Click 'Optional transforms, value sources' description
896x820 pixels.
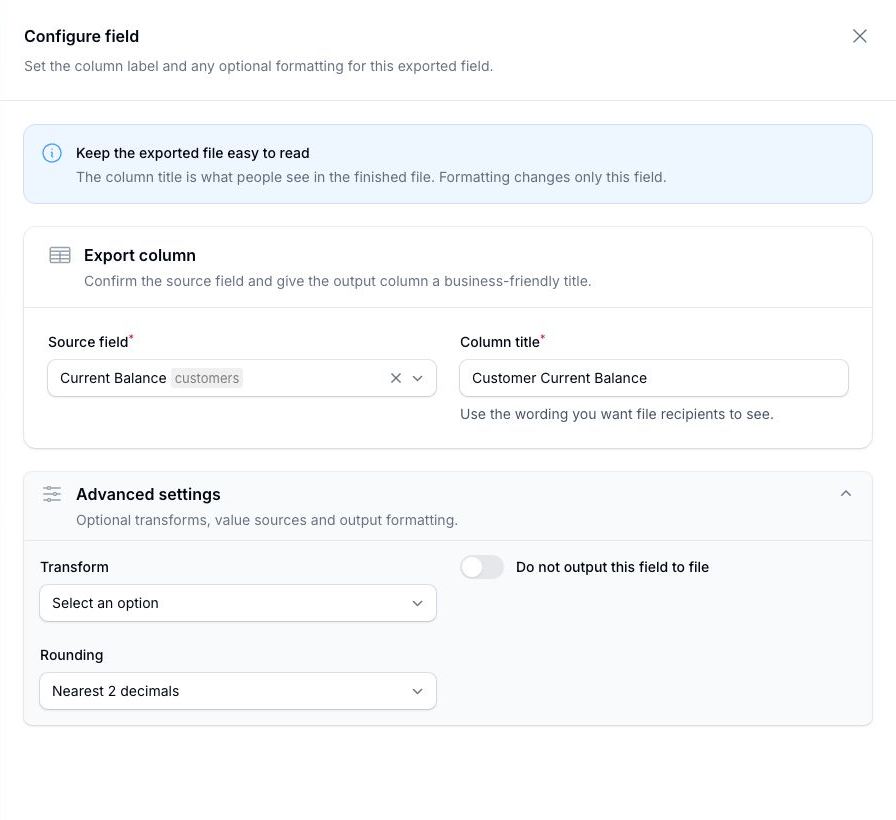[x=267, y=520]
